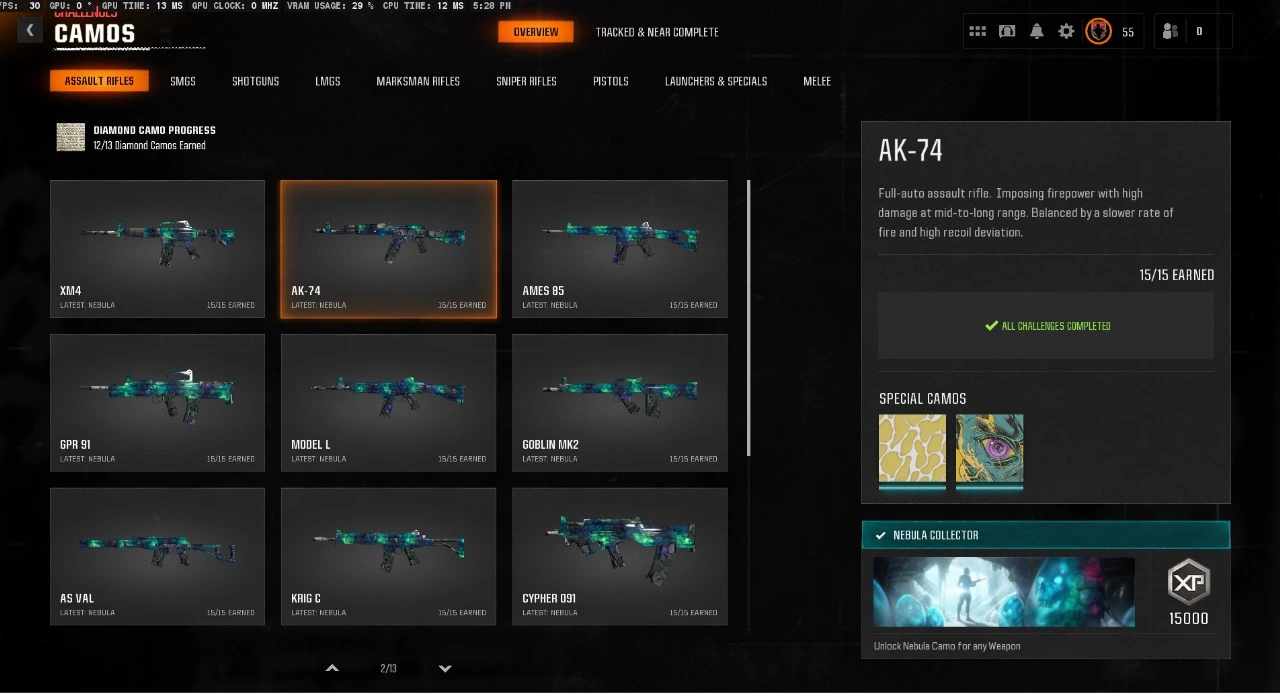This screenshot has height=693, width=1280.
Task: Select the purple-eye special camo
Action: [x=989, y=449]
